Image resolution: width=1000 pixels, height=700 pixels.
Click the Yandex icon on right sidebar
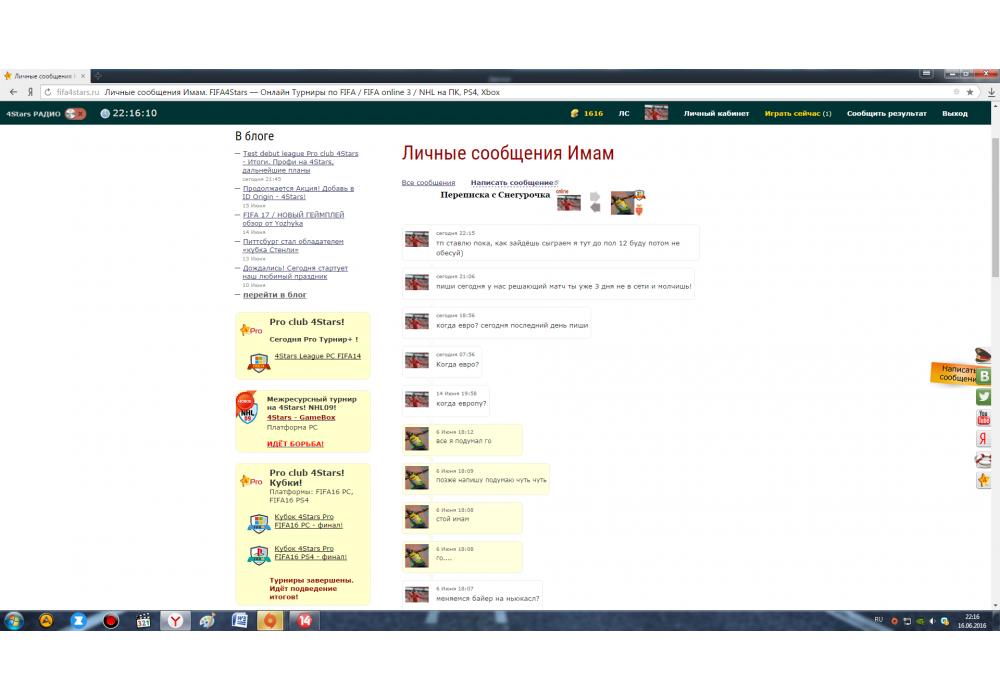pyautogui.click(x=984, y=439)
